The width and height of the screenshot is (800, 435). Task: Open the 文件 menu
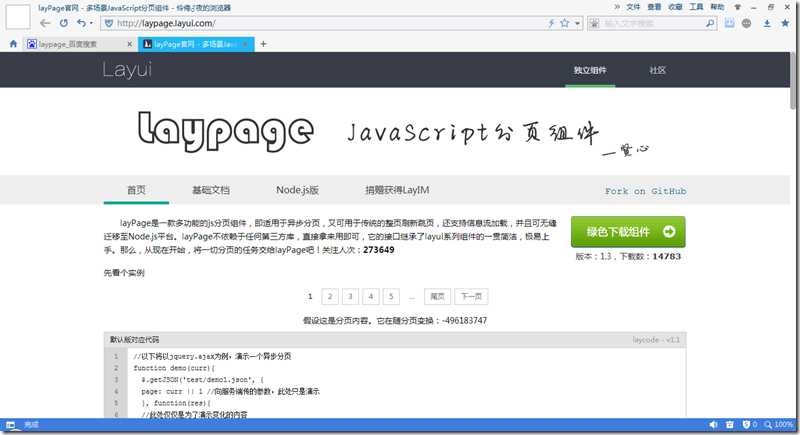pos(633,7)
